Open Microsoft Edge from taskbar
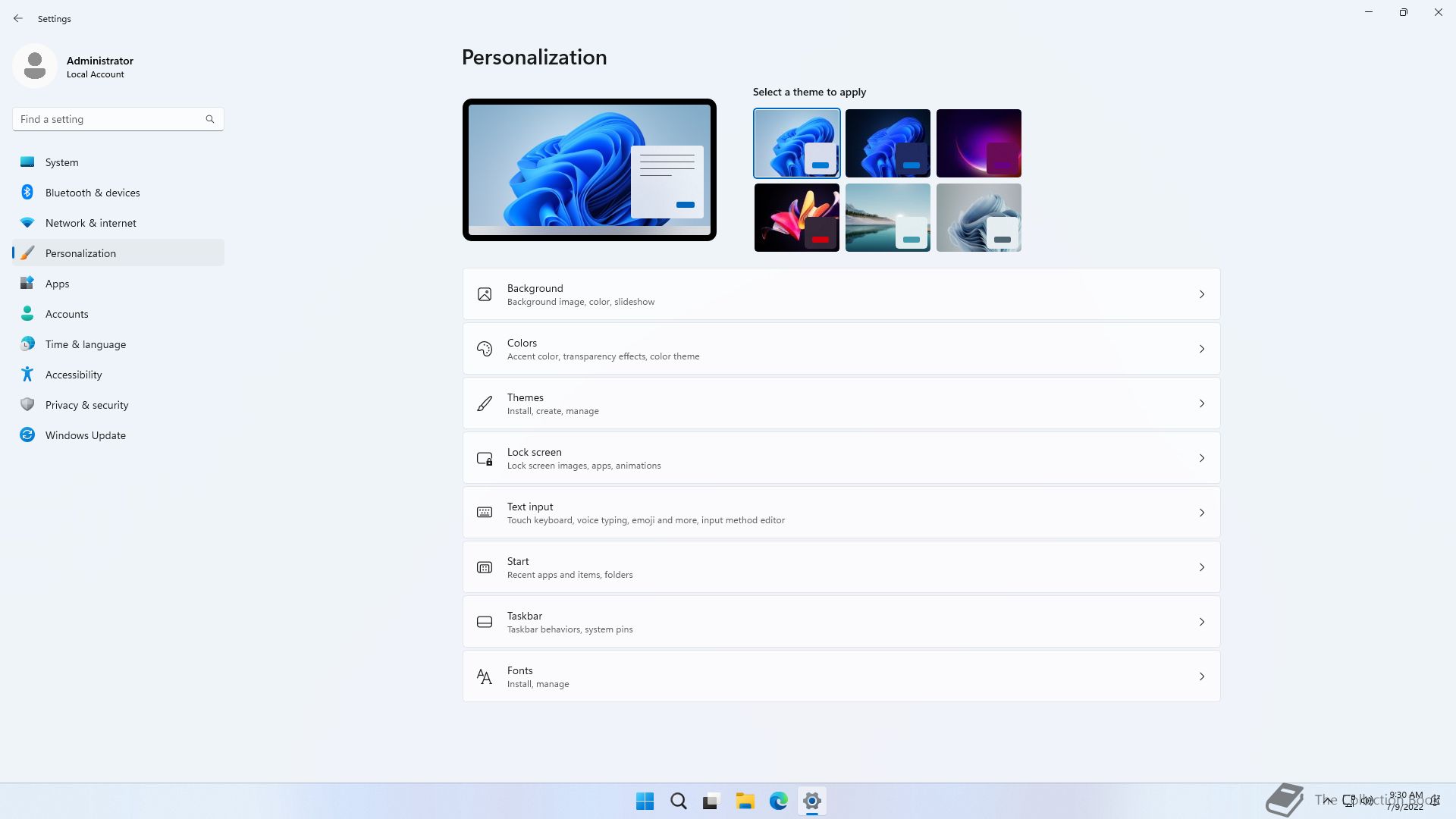 [779, 801]
